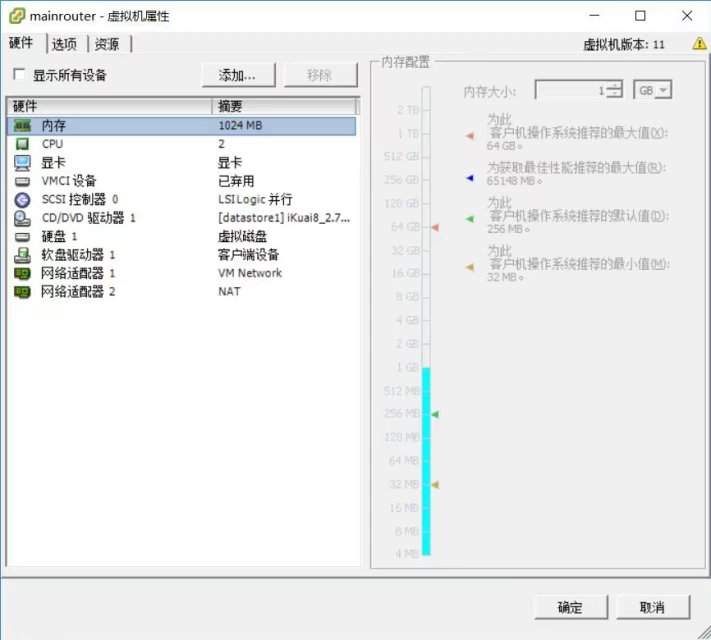Screen dimensions: 711x640
Task: Switch to the 资源 tab
Action: point(107,44)
